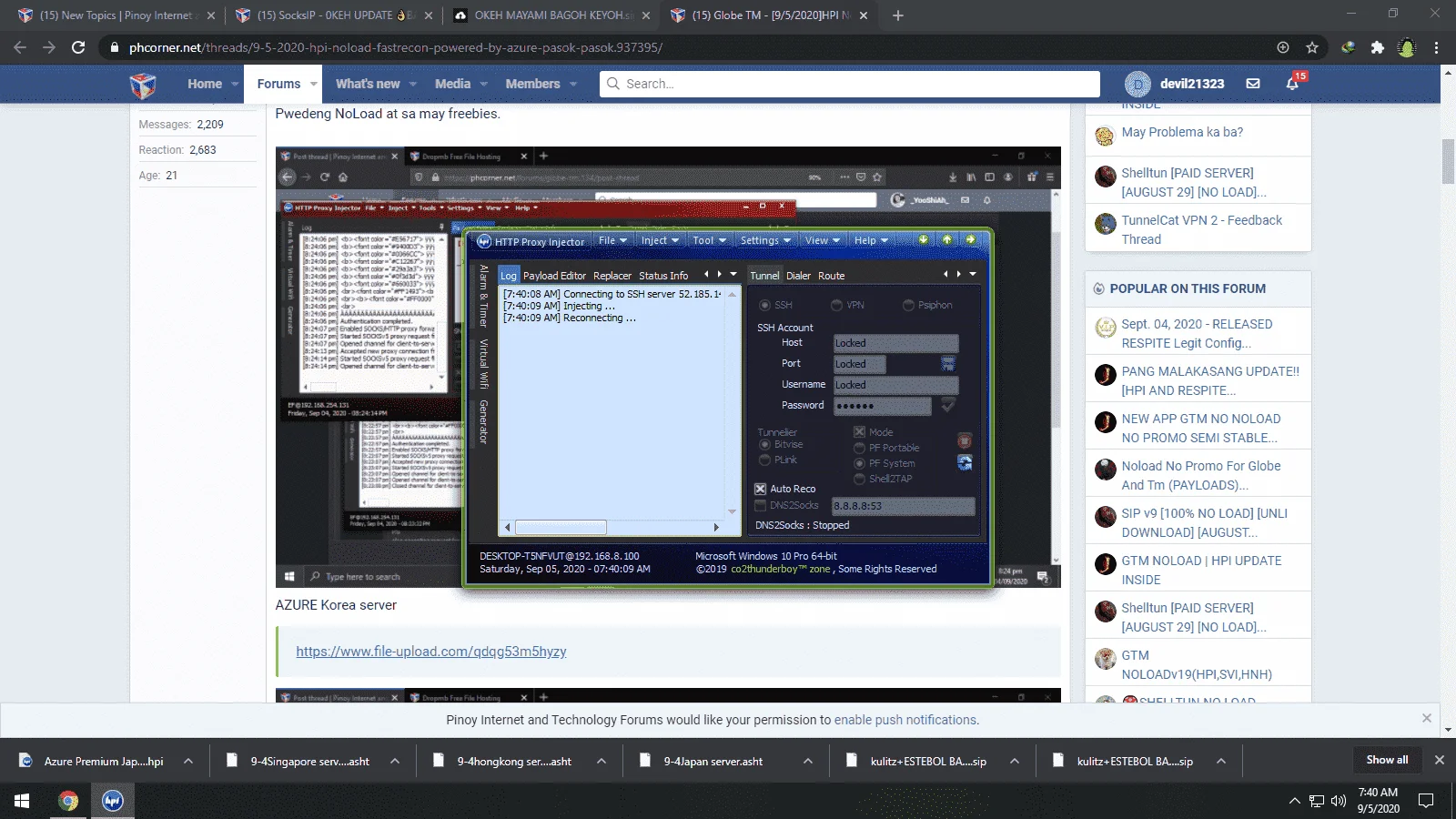This screenshot has height=819, width=1456.
Task: Toggle the DNS2Socks checkbox
Action: (x=761, y=505)
